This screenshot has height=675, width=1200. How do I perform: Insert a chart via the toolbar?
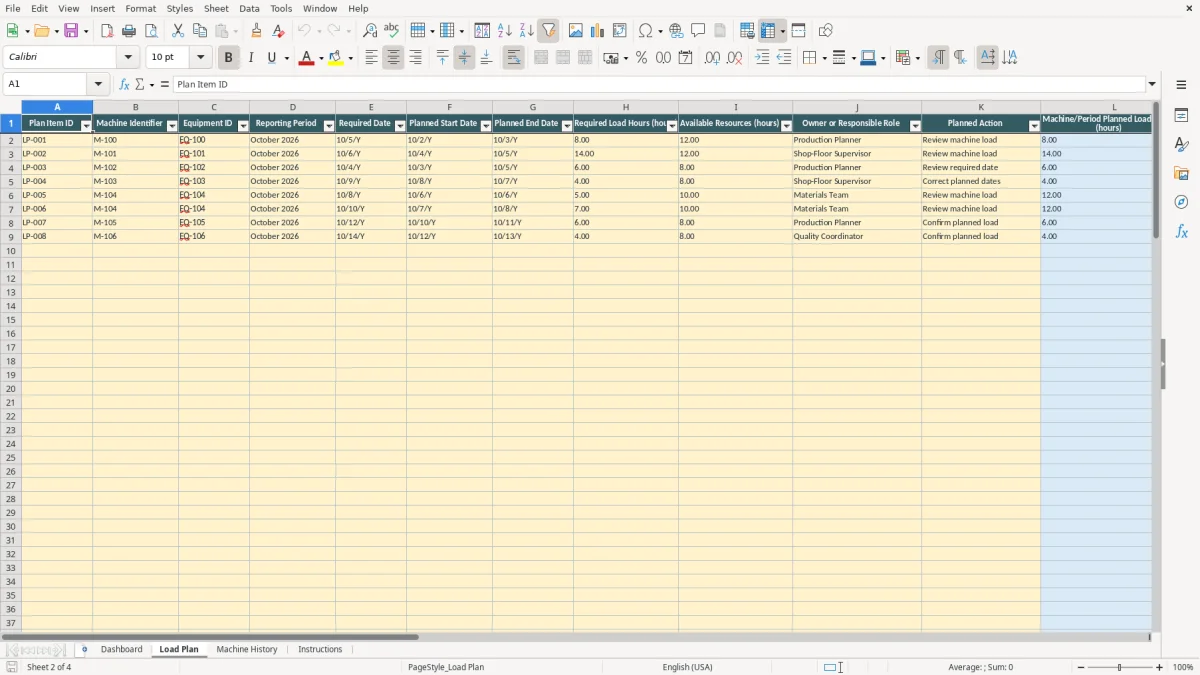coord(598,30)
